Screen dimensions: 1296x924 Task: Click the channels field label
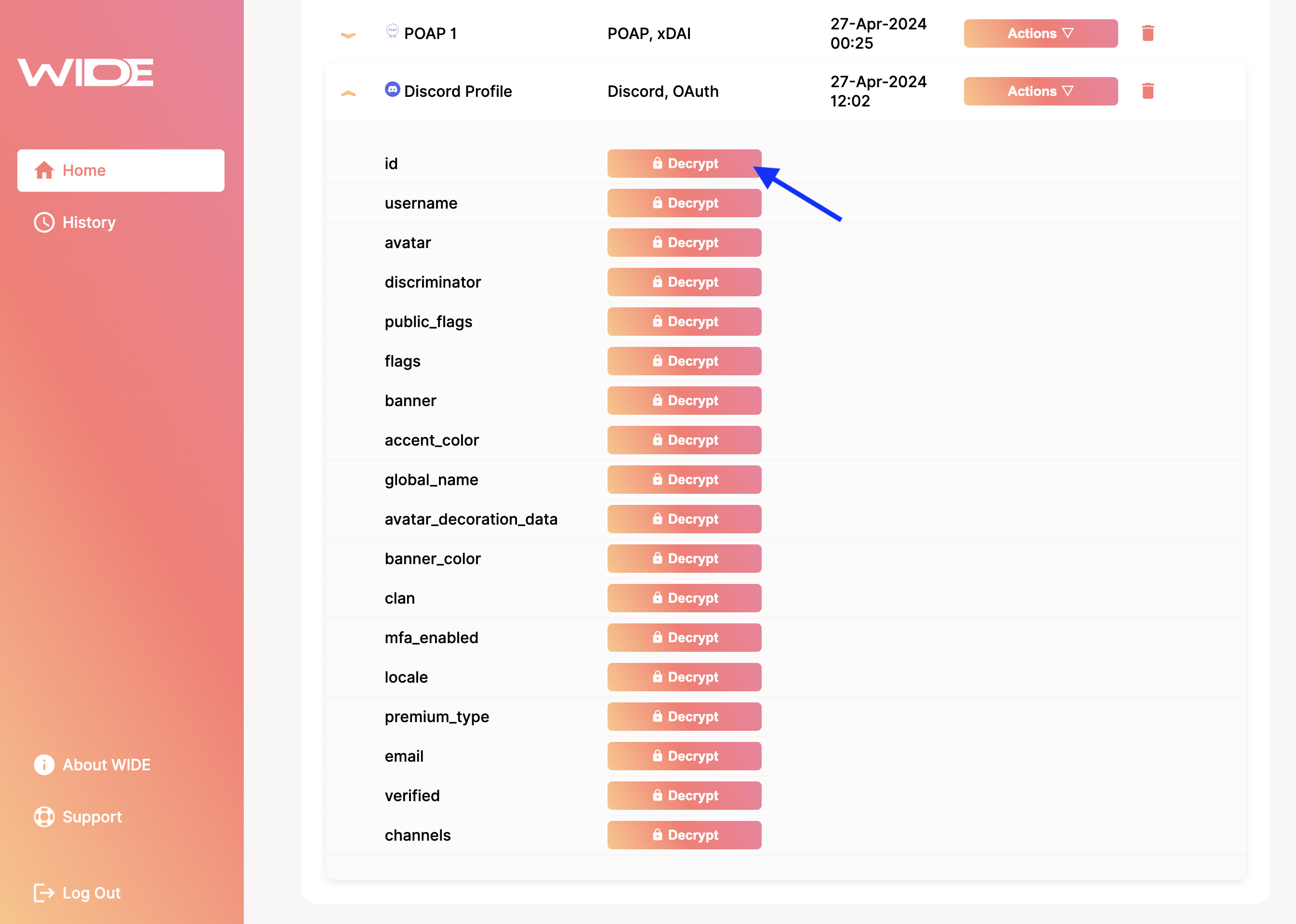click(x=418, y=835)
